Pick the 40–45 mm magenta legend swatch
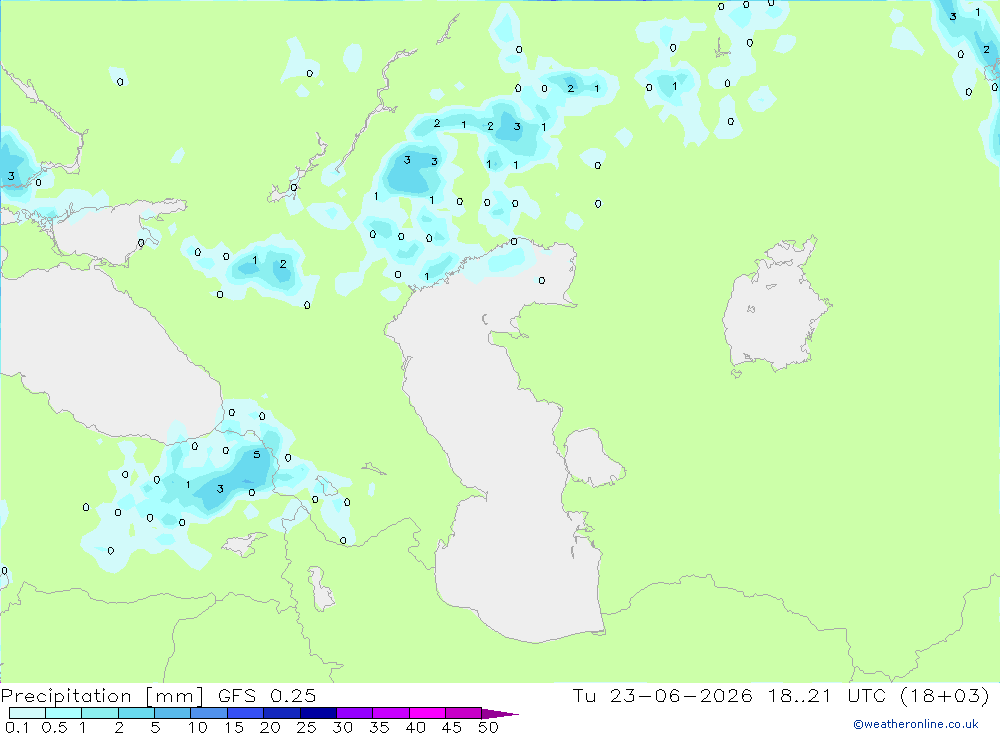 tap(427, 713)
